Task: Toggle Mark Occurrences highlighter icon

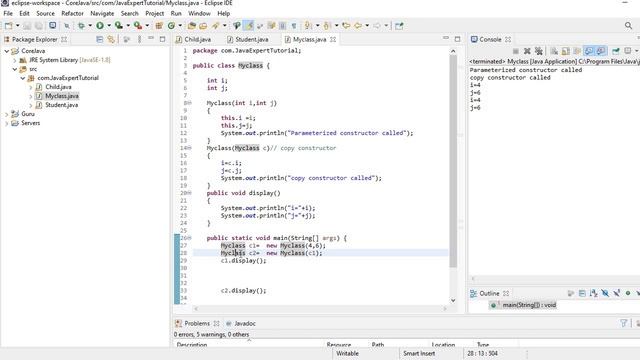Action: [248, 26]
